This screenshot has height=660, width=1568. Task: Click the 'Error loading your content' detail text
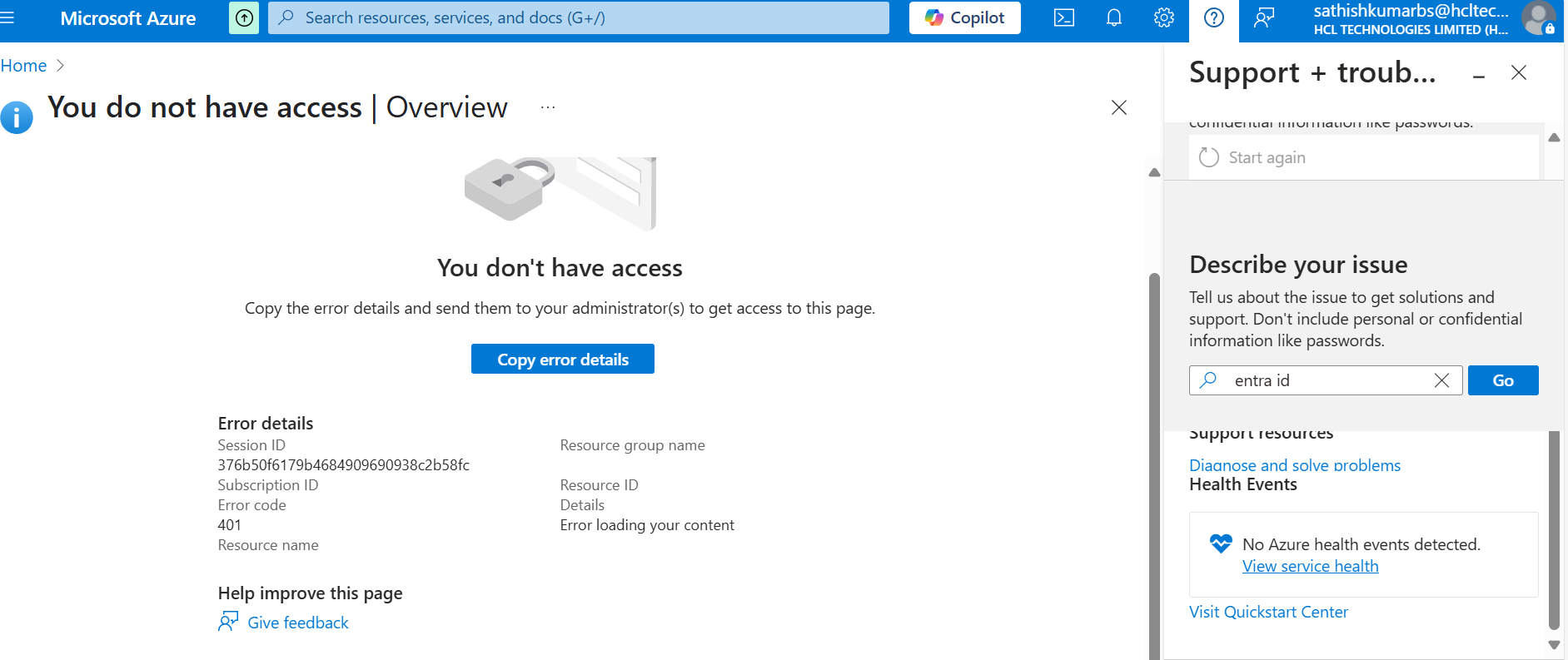[x=647, y=525]
